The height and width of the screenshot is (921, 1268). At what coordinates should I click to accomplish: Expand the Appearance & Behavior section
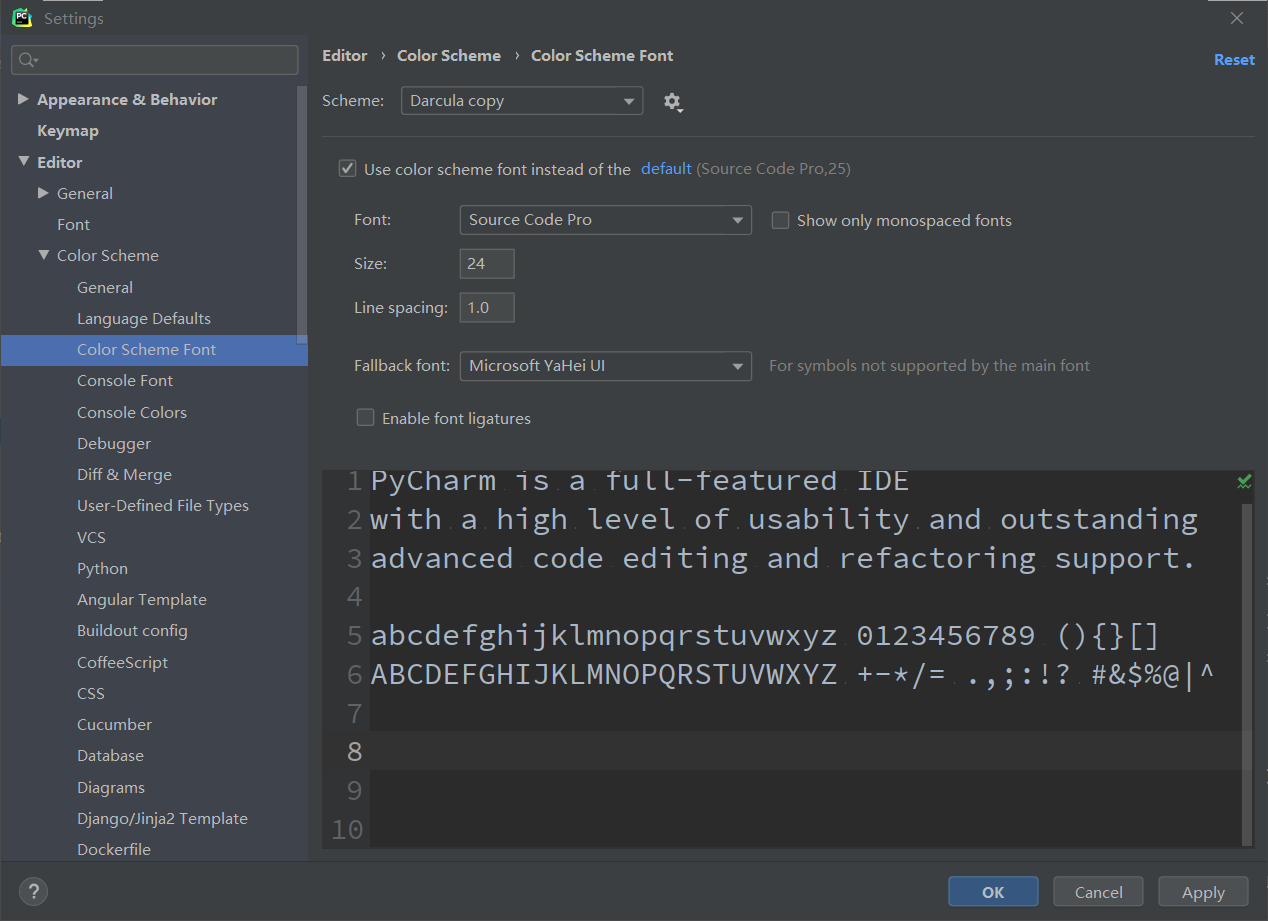24,99
